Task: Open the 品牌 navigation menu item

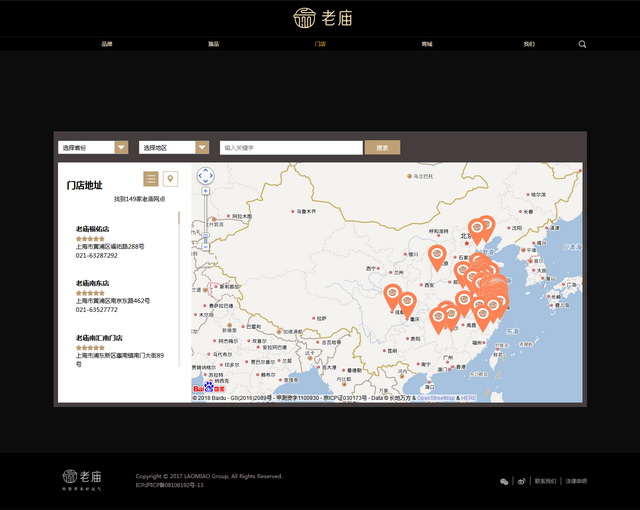Action: click(x=107, y=44)
